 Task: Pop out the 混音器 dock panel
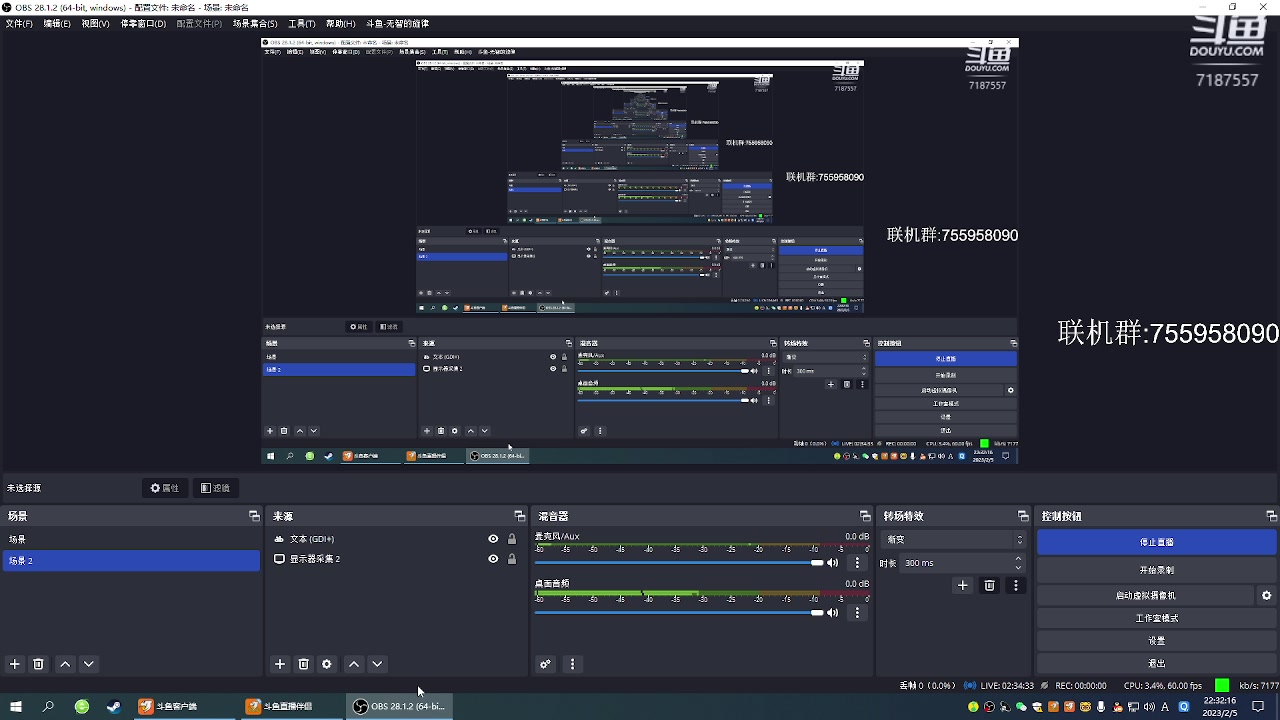click(x=865, y=516)
